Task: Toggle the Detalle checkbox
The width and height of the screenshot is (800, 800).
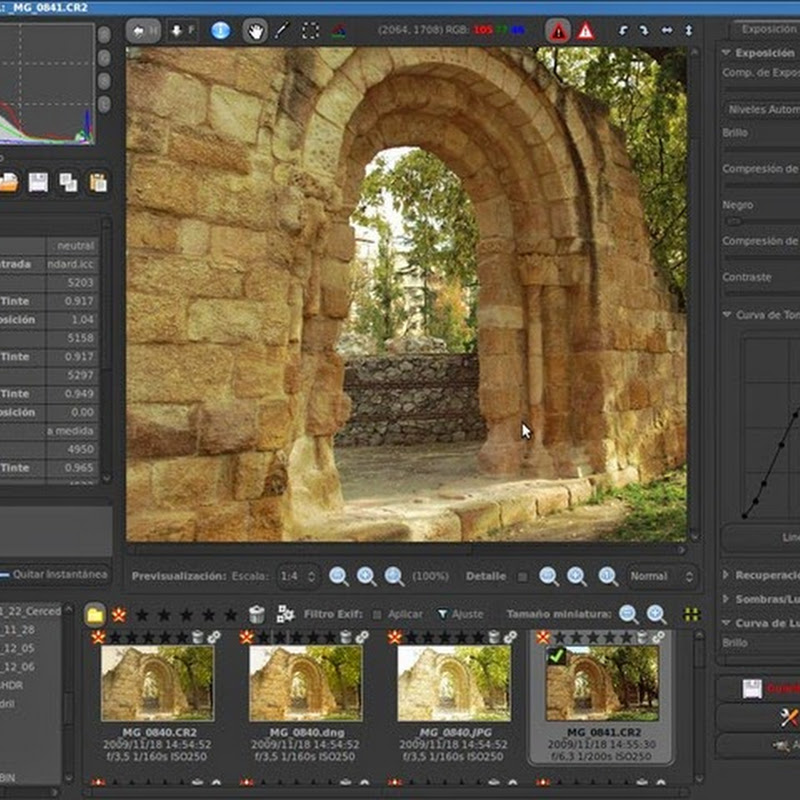Action: click(521, 577)
